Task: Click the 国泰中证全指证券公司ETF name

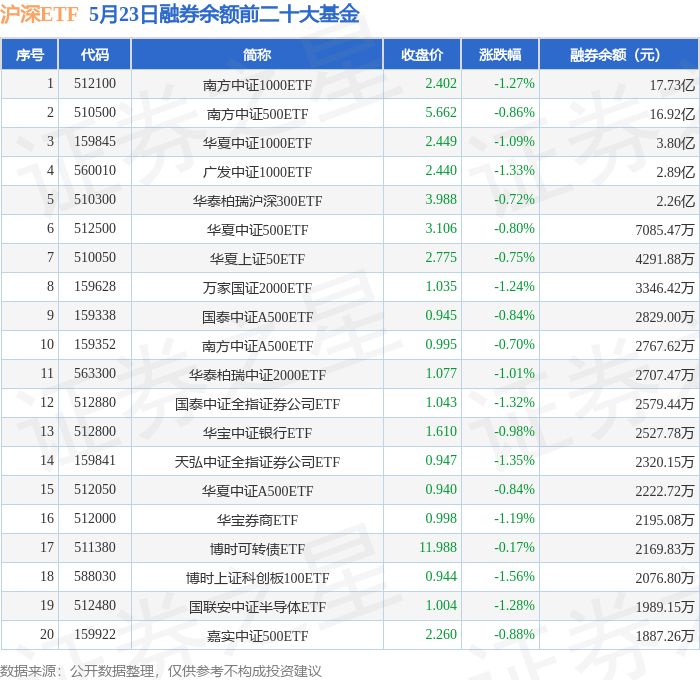Action: (257, 404)
